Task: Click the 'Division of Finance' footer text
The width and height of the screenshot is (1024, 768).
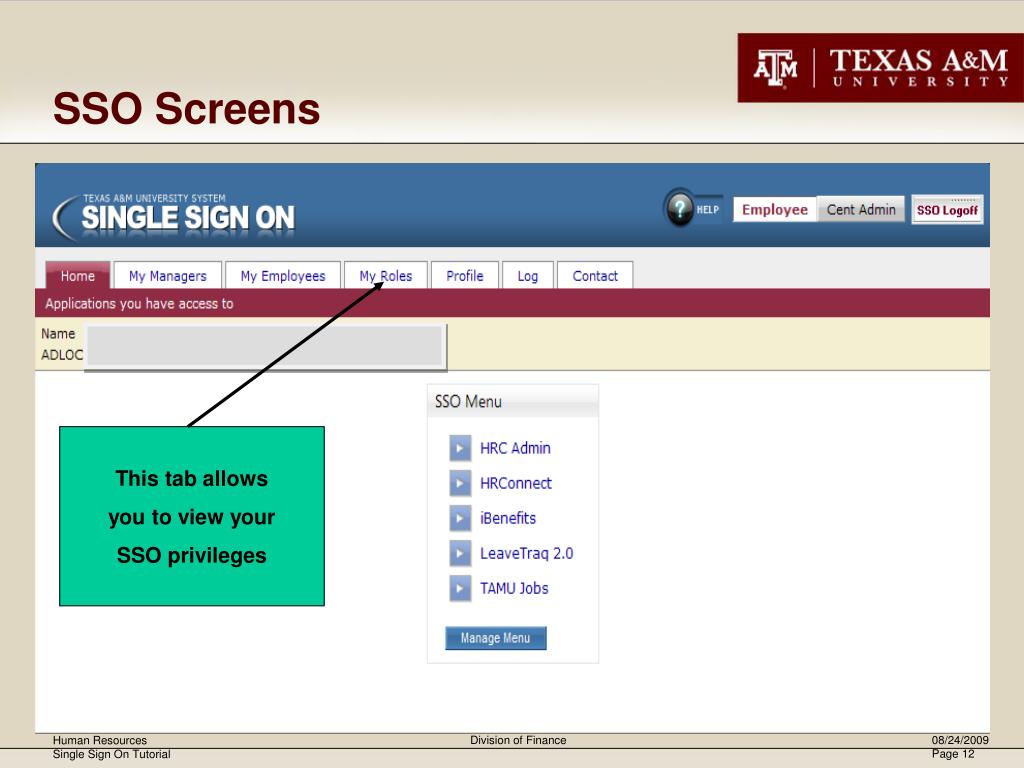Action: [x=518, y=740]
